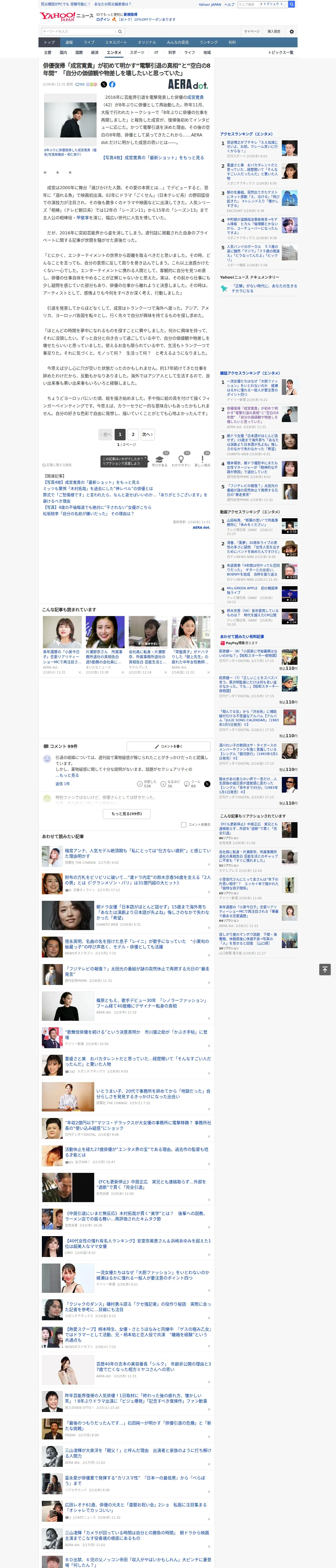Click 返信 1件 reply link
The height and width of the screenshot is (1568, 336).
[x=62, y=784]
